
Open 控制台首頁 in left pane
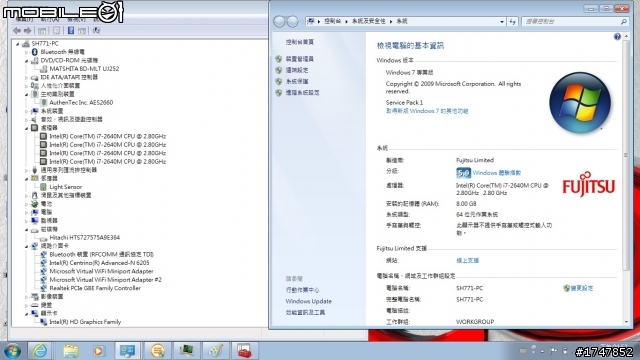pos(300,42)
